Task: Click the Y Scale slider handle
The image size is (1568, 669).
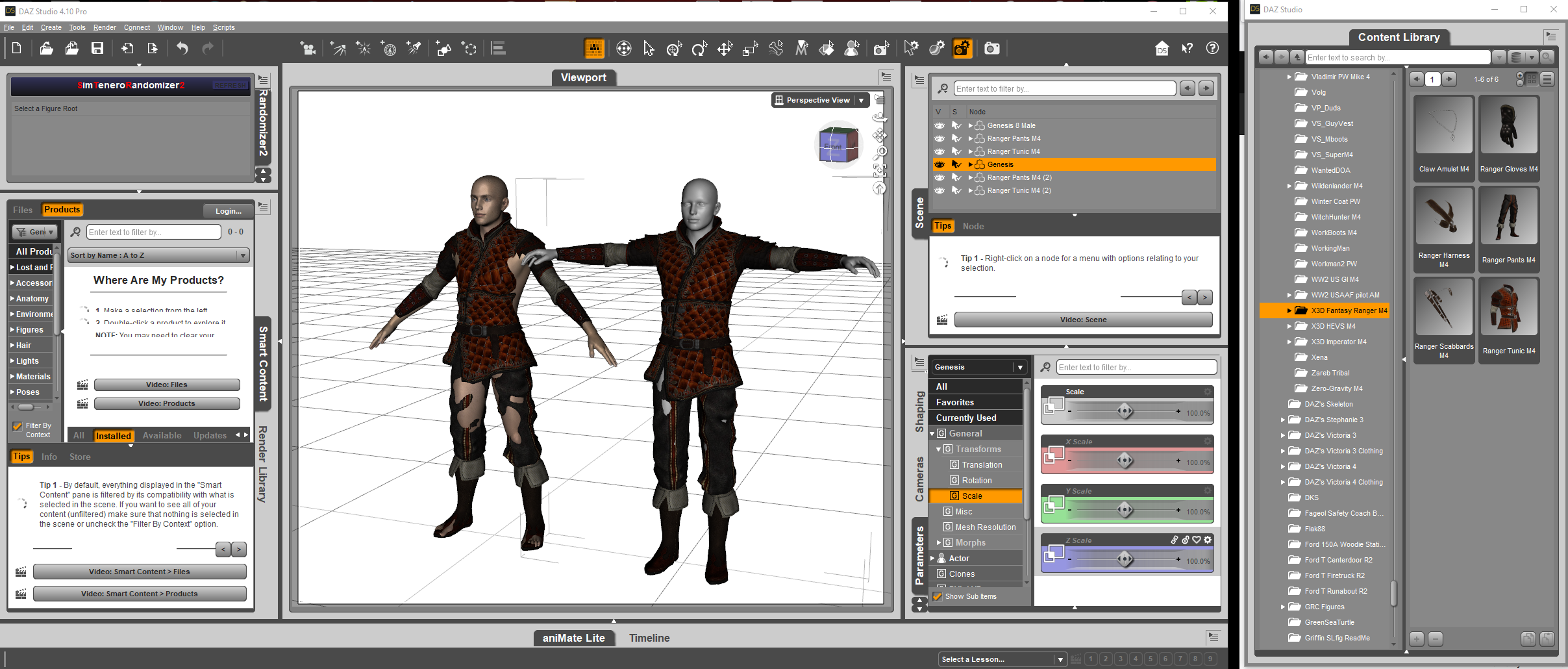Action: pyautogui.click(x=1125, y=511)
